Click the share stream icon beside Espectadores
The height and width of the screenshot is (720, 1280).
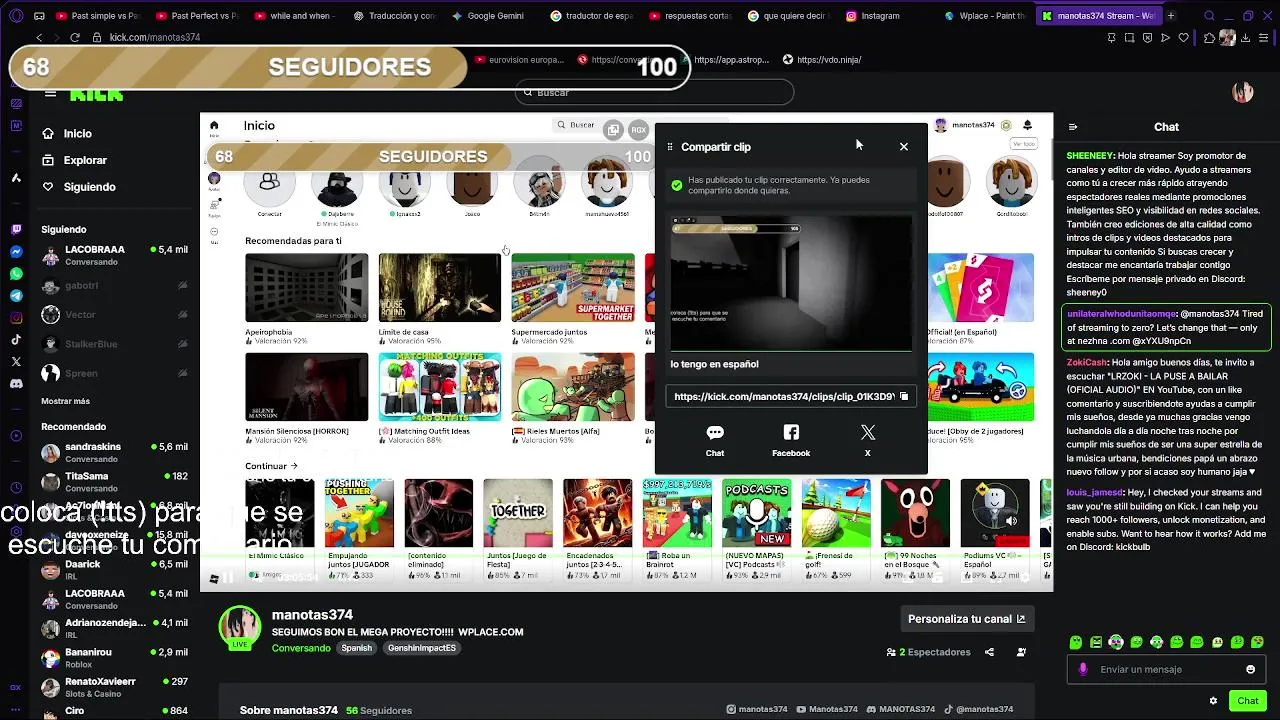click(989, 652)
